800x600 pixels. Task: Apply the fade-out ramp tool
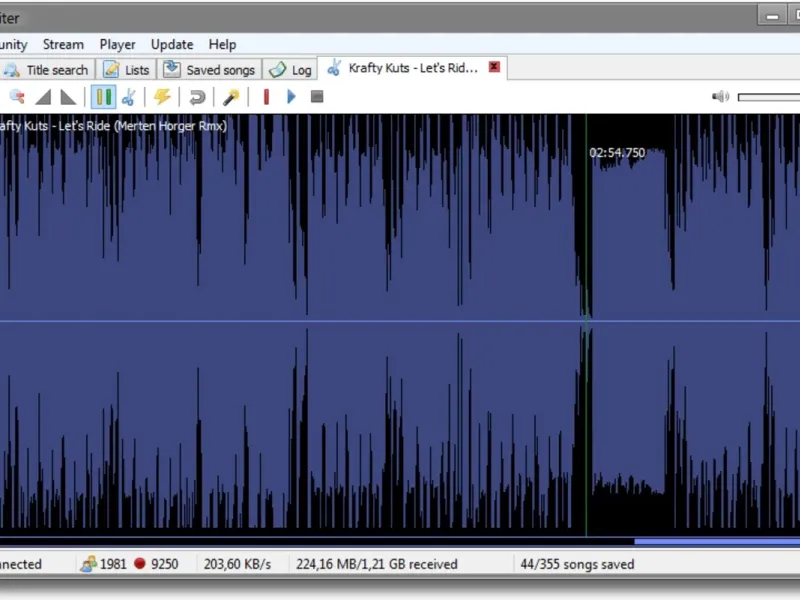coord(69,97)
